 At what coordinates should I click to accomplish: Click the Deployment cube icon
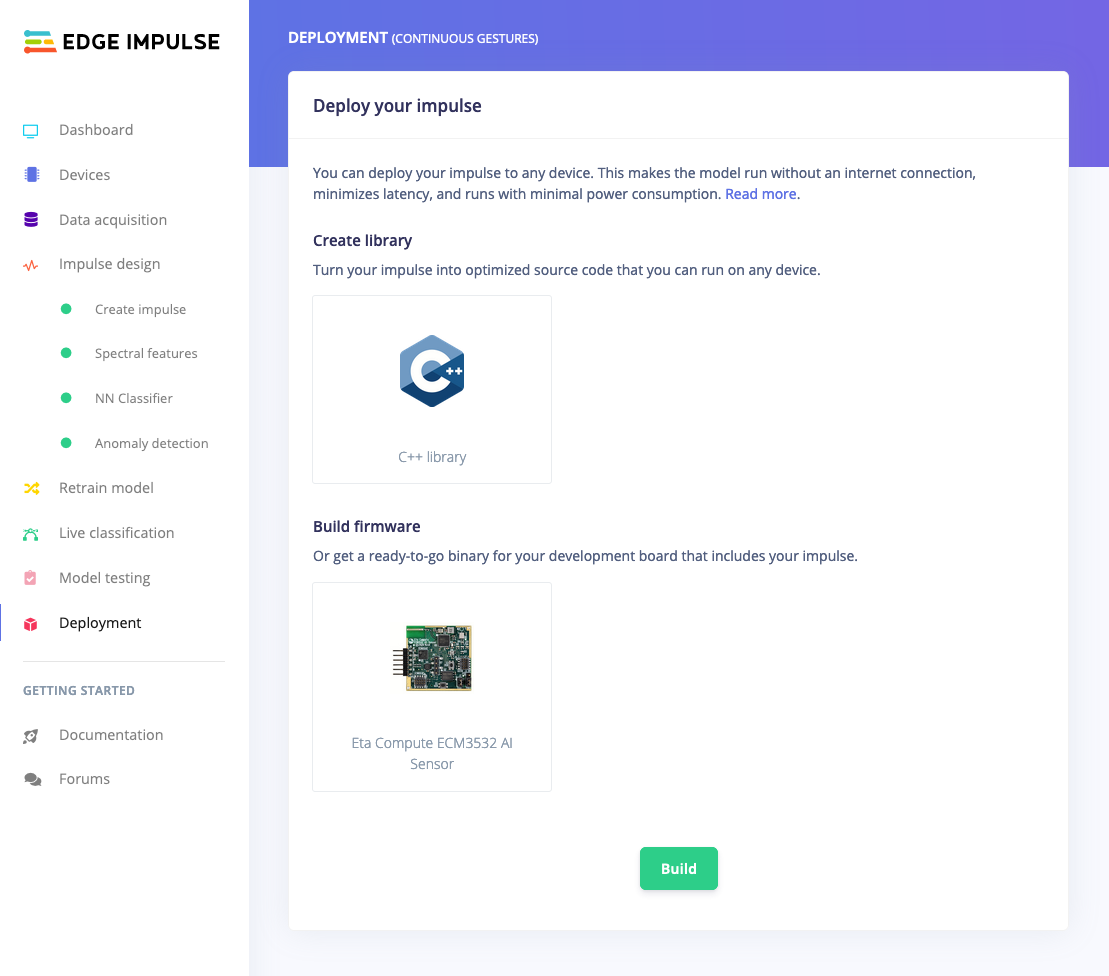click(x=30, y=624)
